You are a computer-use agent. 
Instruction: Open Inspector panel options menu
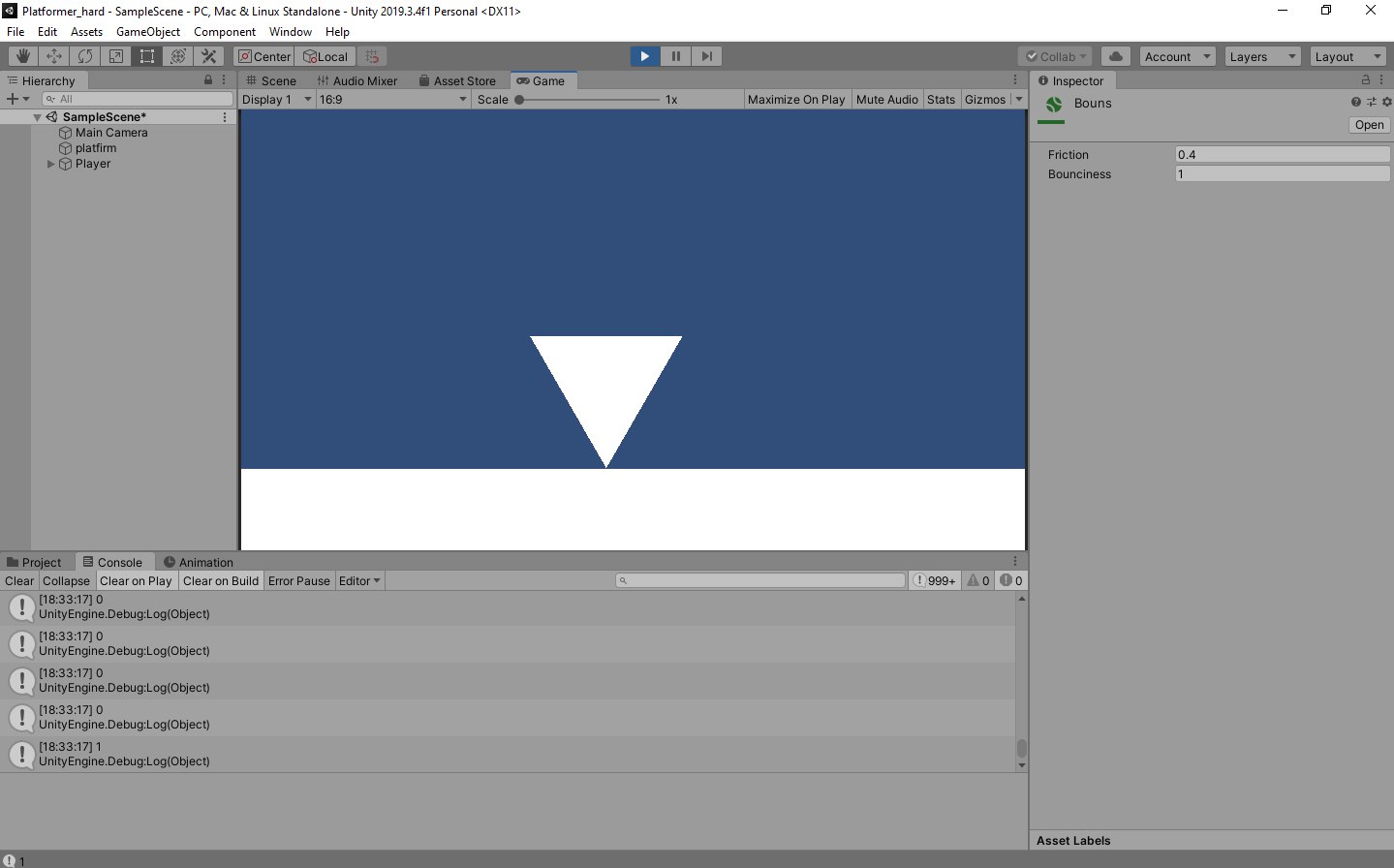1381,80
